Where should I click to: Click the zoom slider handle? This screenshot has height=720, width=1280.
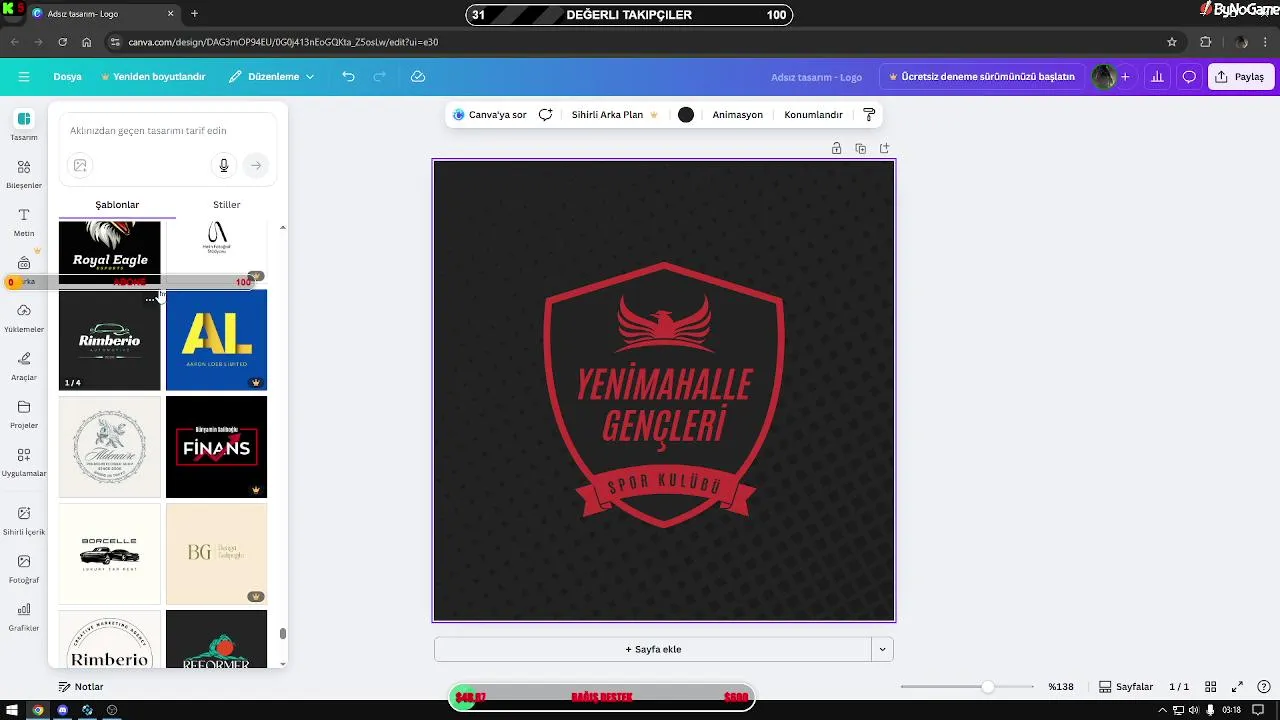(988, 687)
